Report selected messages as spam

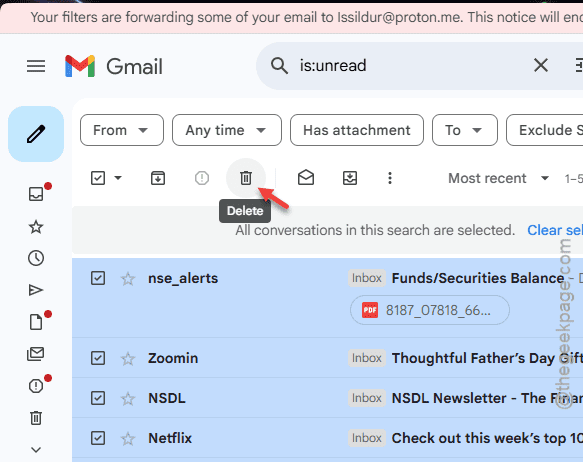pyautogui.click(x=202, y=178)
